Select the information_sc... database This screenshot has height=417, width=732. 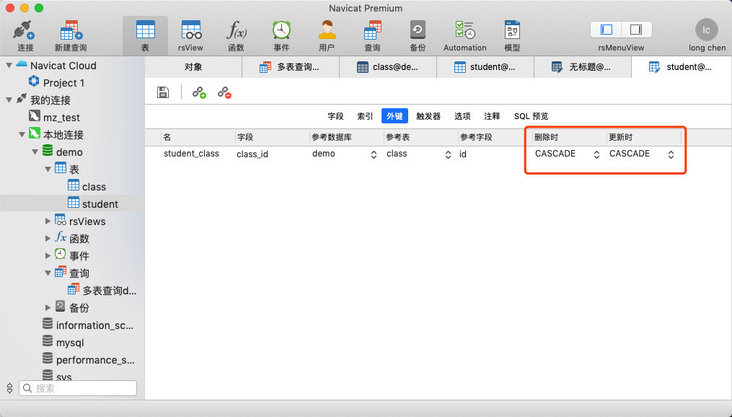pos(94,325)
